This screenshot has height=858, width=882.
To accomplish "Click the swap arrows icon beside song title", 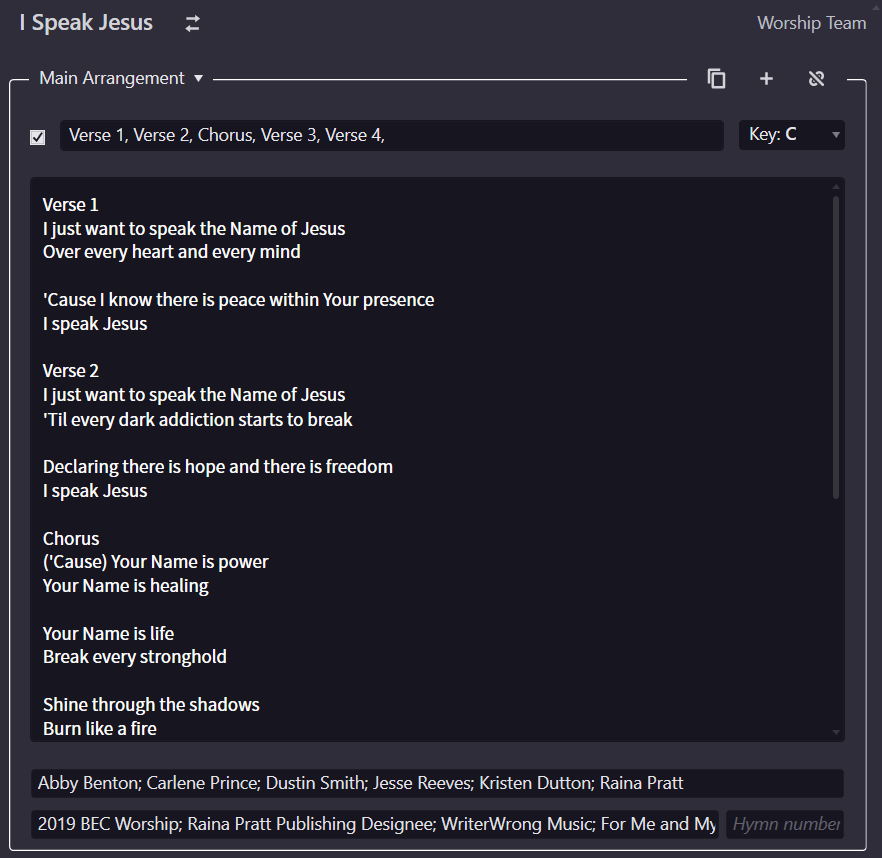I will click(192, 24).
